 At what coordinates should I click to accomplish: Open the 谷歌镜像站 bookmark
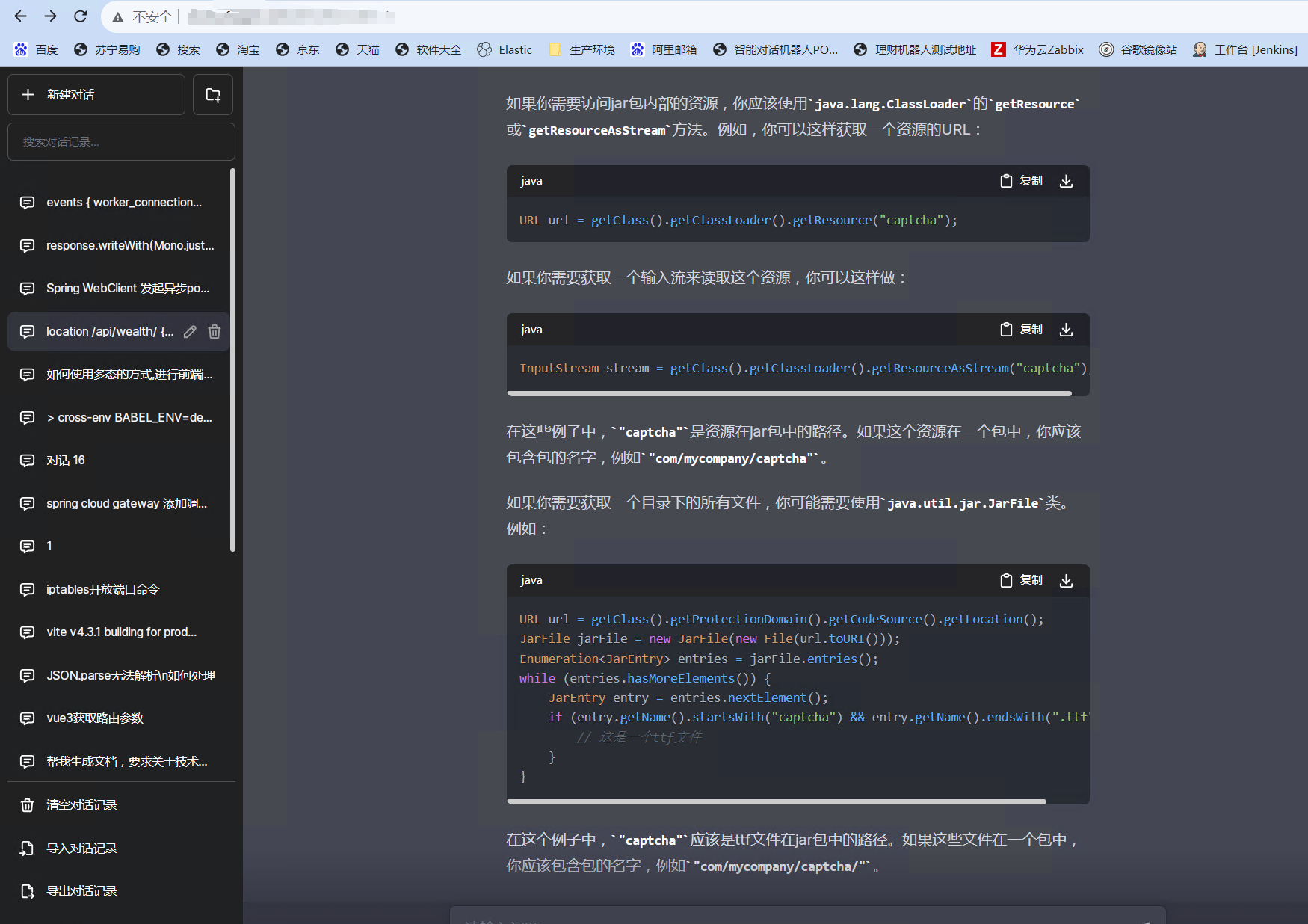1138,49
